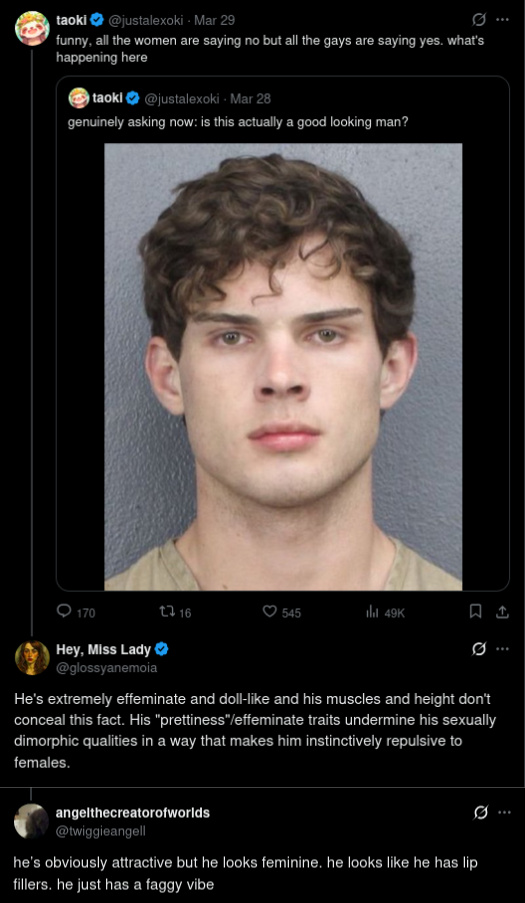Viewport: 525px width, 903px height.
Task: Visit @glossyanemoia handle link
Action: point(106,668)
